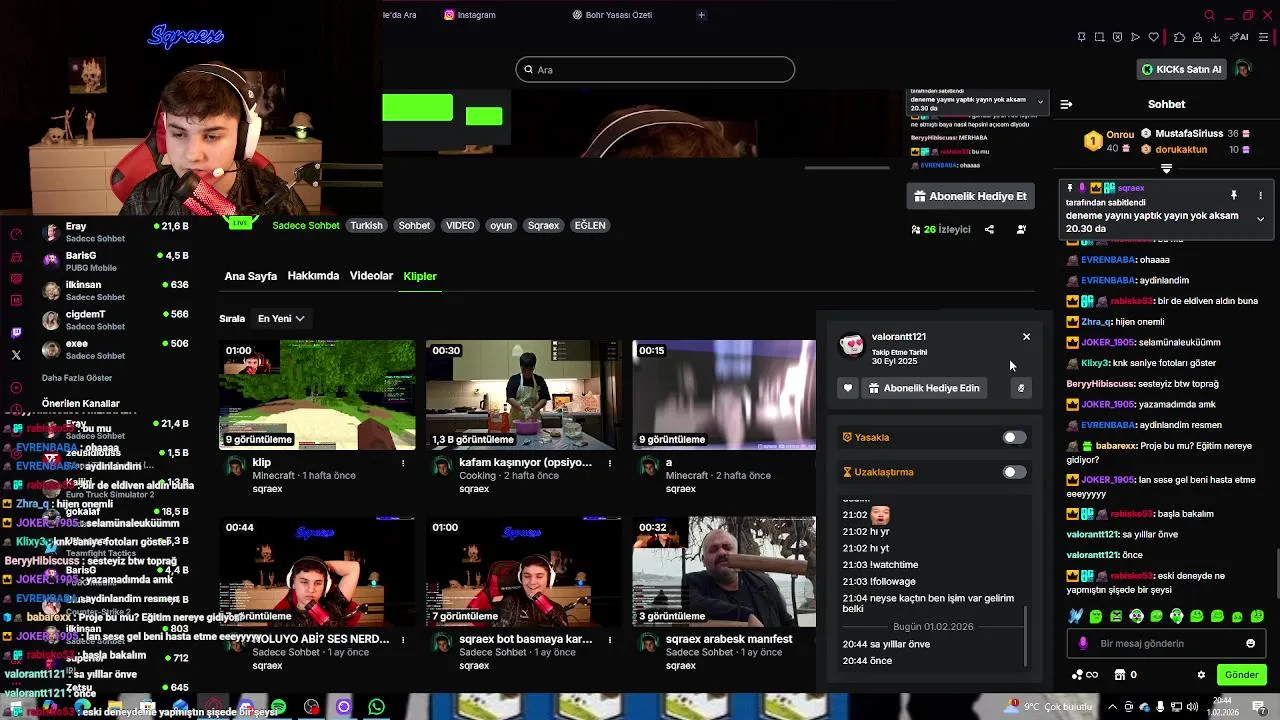Switch to the Bohr Yasası Özeti tab
This screenshot has width=1280, height=720.
point(618,15)
